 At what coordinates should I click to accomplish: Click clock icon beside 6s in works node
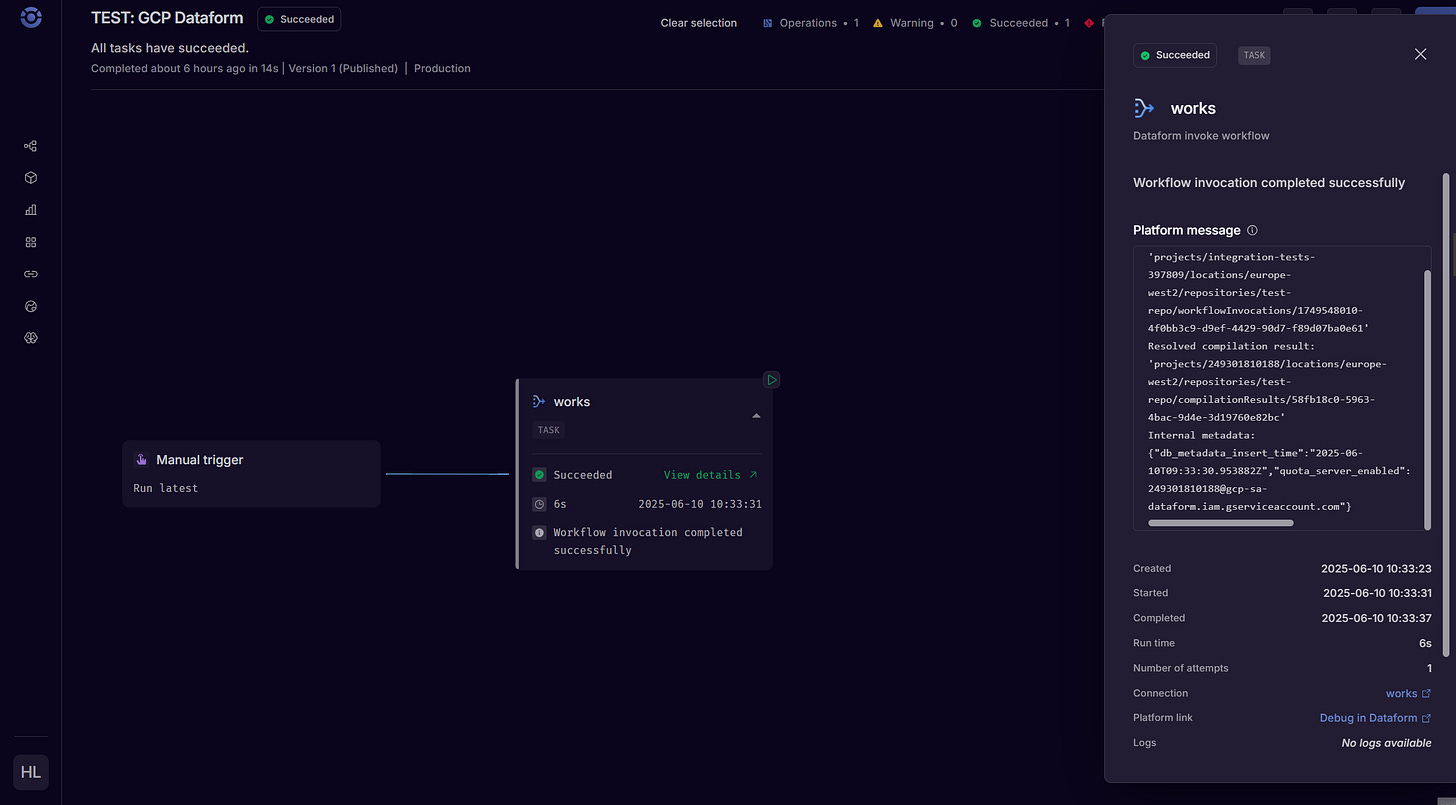point(539,504)
